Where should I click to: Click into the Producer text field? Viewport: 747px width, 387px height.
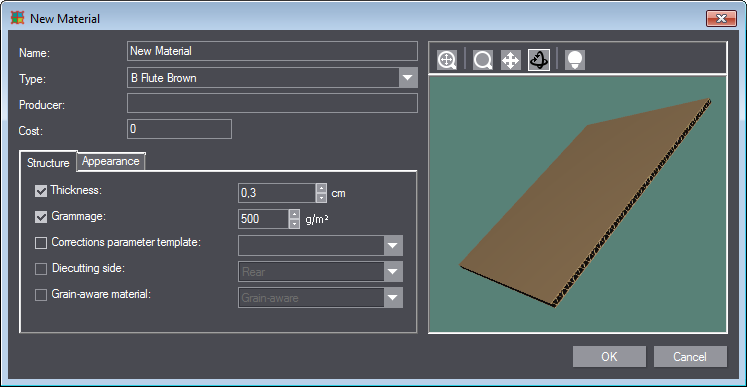(x=273, y=103)
